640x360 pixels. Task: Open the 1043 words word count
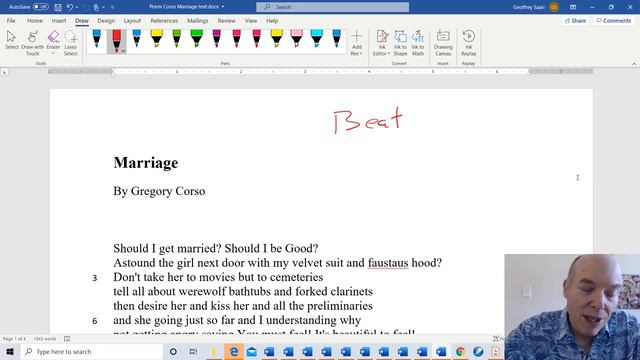click(x=45, y=339)
